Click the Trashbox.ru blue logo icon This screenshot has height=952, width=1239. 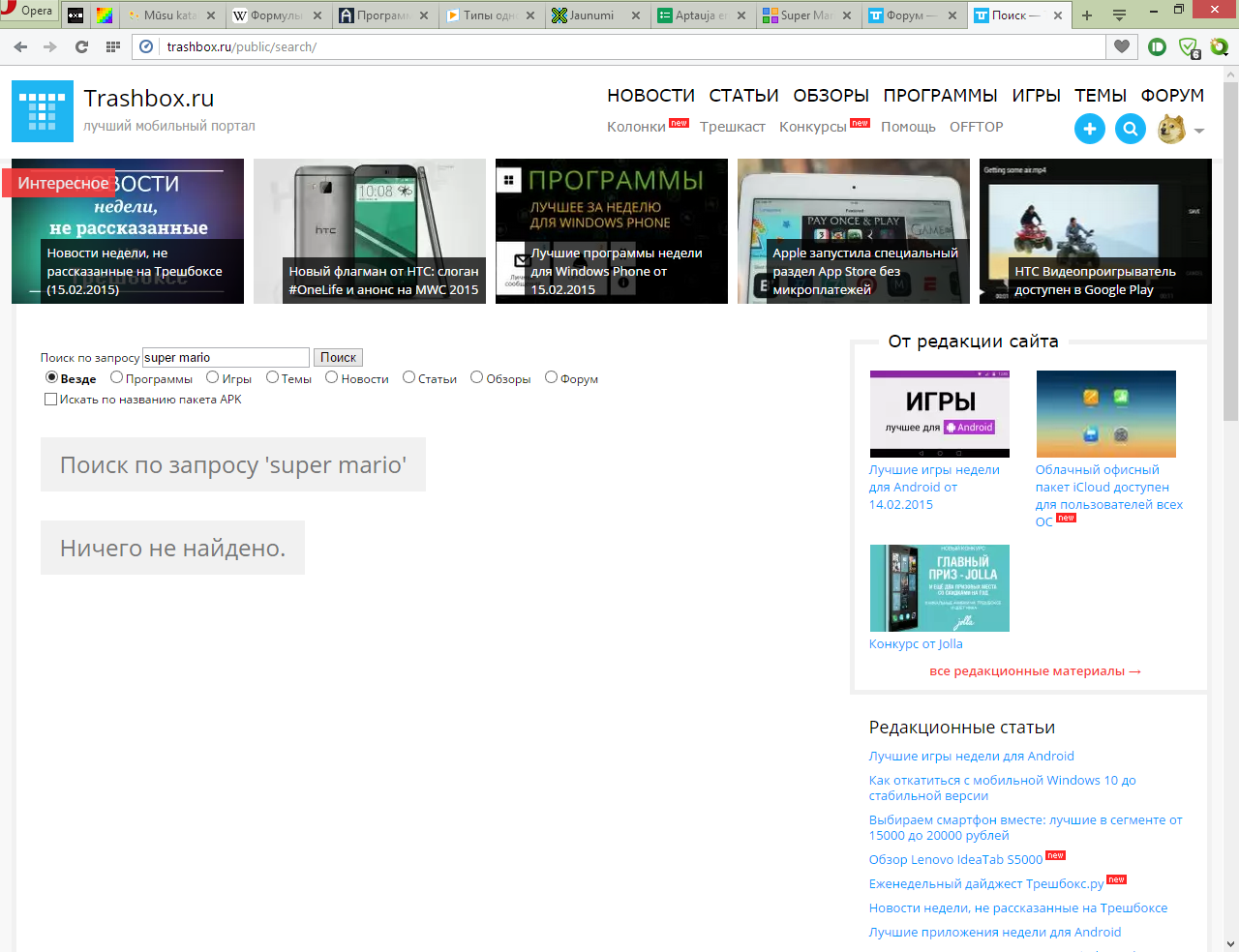pyautogui.click(x=43, y=111)
